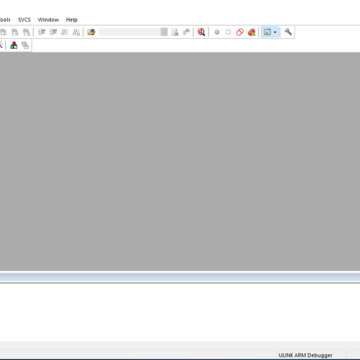Insert or remove a breakpoint
360x360 pixels.
click(x=217, y=32)
